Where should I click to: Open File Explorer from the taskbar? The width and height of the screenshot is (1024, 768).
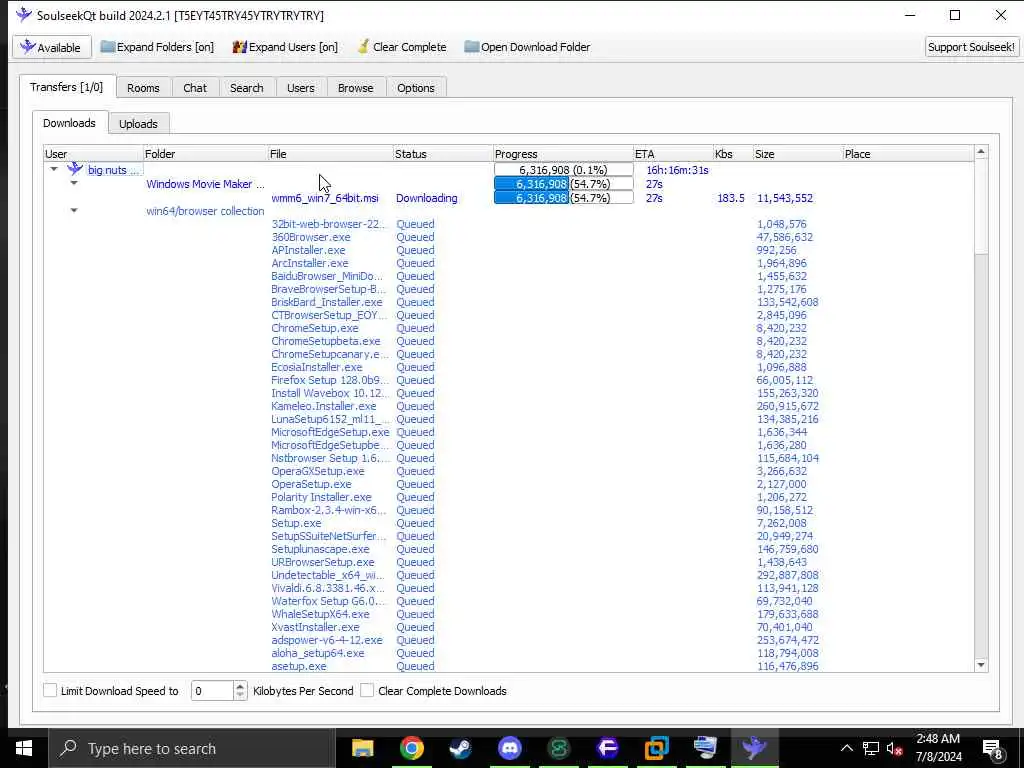(362, 748)
